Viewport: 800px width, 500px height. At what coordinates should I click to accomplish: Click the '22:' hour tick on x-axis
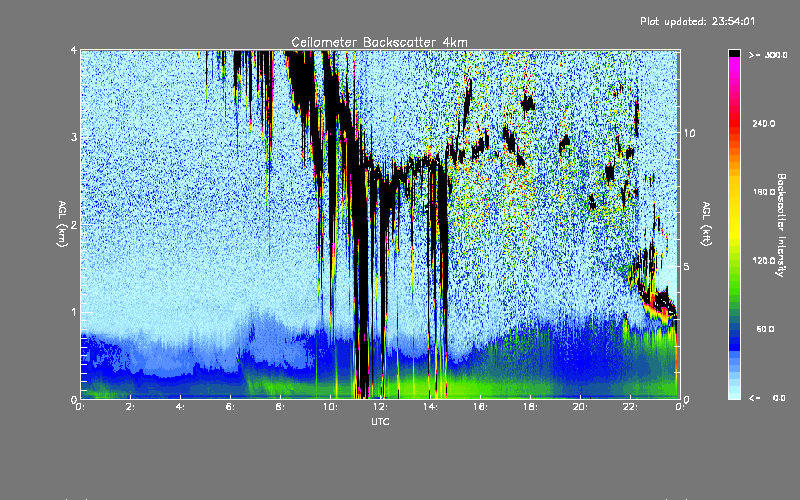coord(630,407)
